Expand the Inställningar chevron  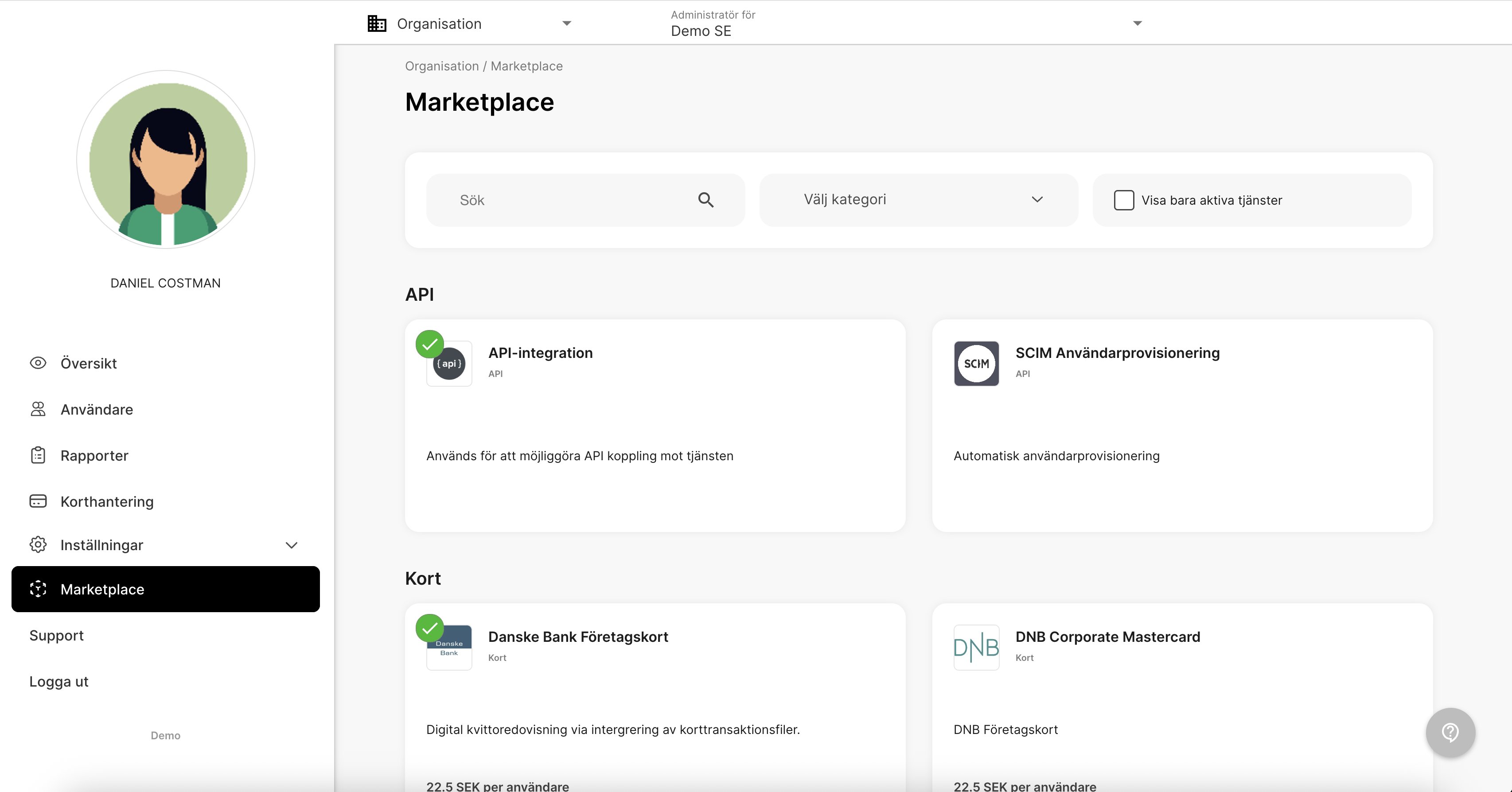pyautogui.click(x=291, y=545)
